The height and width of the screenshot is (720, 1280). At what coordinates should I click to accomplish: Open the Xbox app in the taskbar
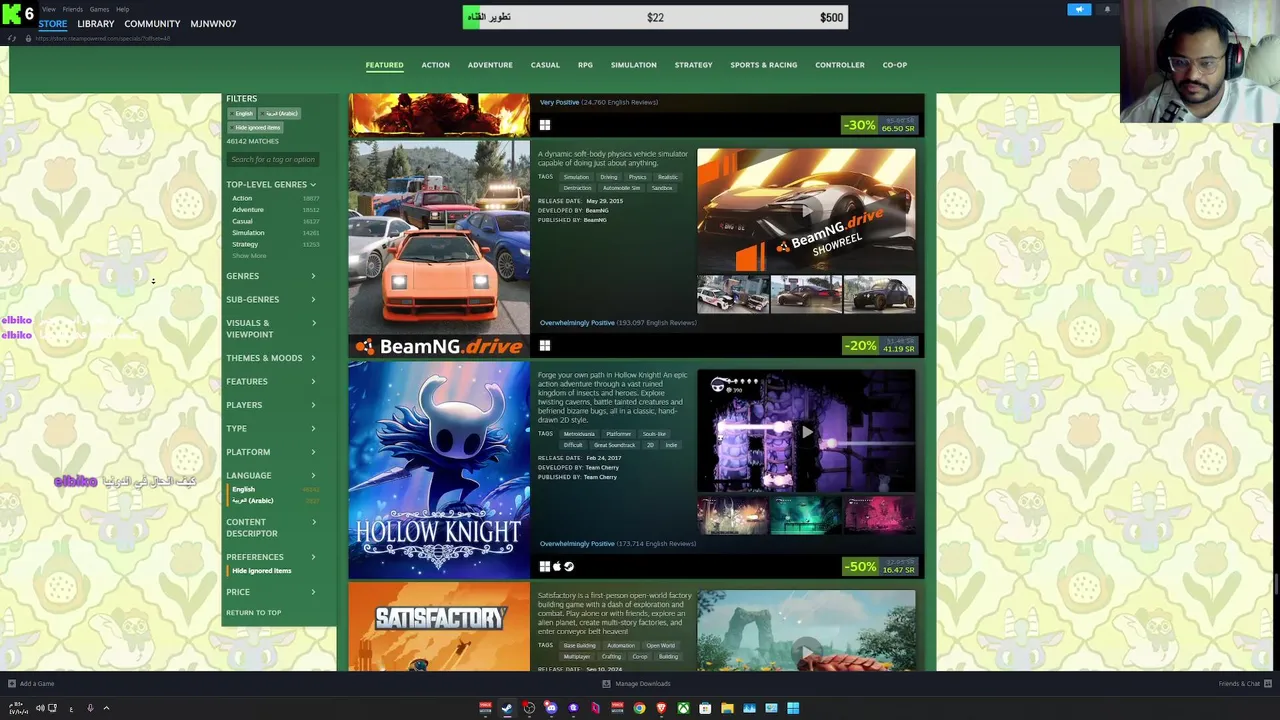[683, 708]
